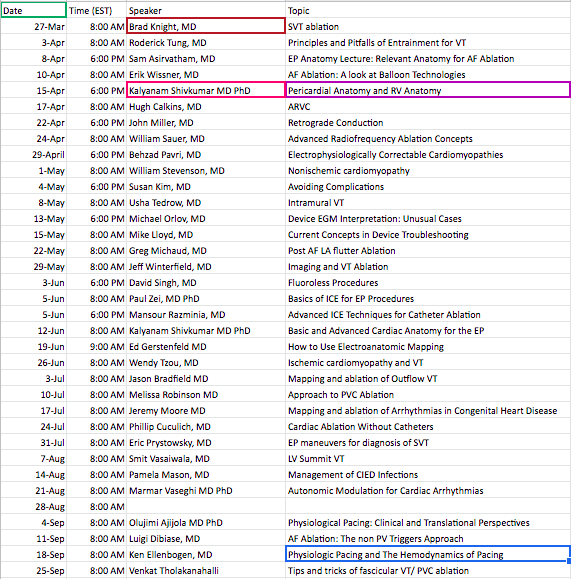
Task: Click the Greg Michaud, MD cell
Action: tap(206, 250)
